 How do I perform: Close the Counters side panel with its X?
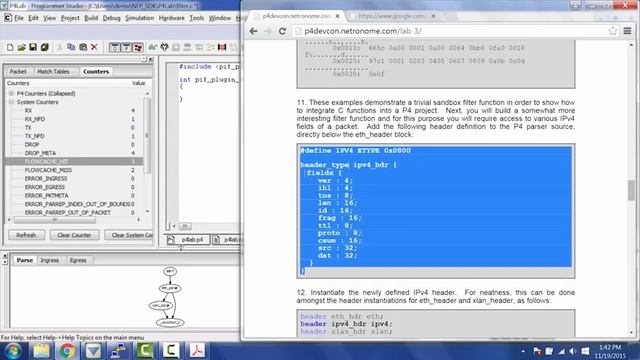click(x=150, y=60)
